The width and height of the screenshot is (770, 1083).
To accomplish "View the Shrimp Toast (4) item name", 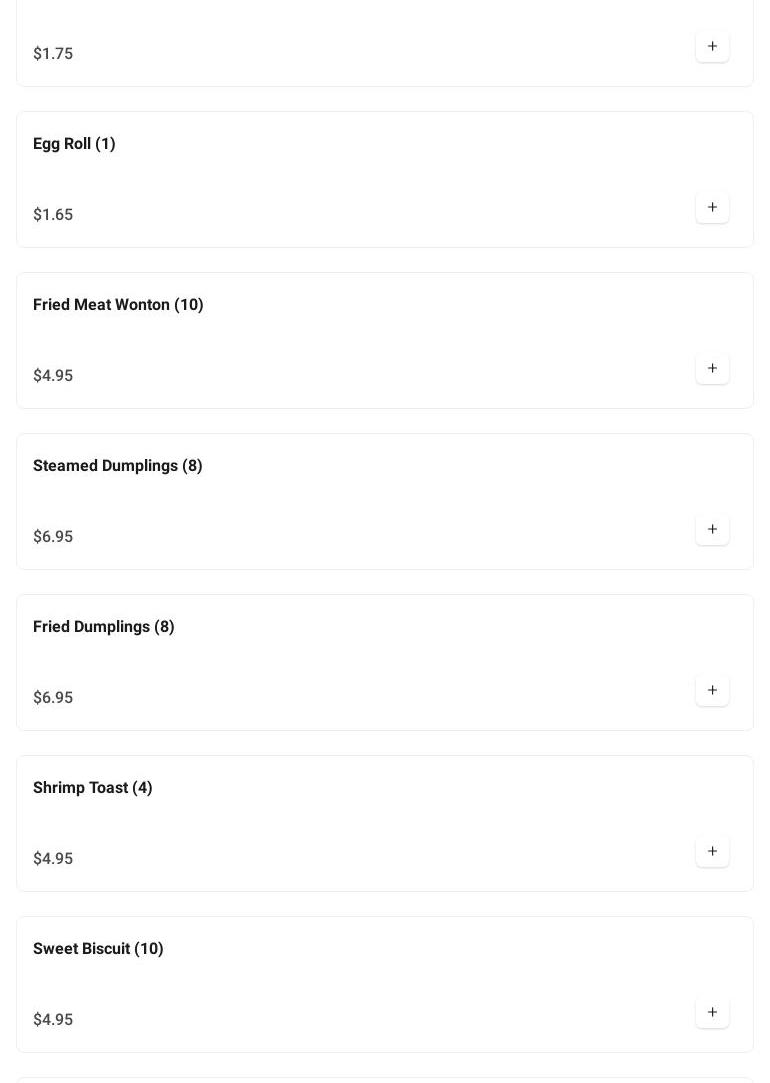I will point(92,788).
